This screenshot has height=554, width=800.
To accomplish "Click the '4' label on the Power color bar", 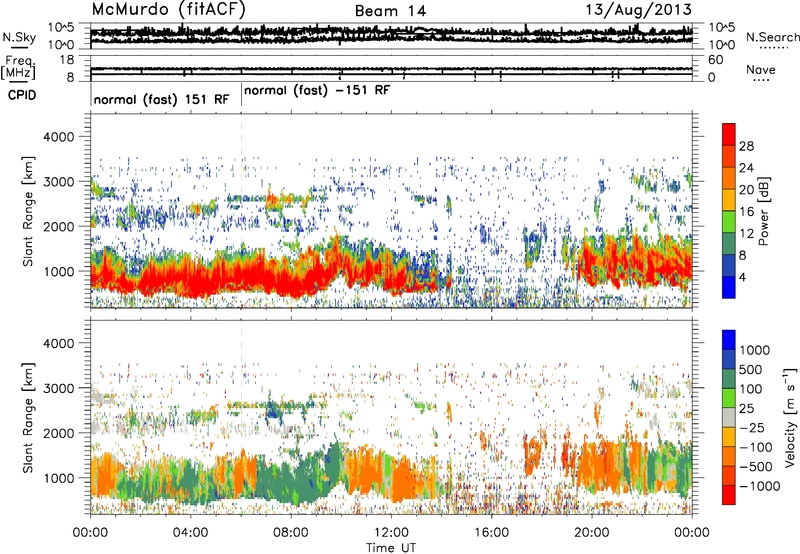I will 742,278.
